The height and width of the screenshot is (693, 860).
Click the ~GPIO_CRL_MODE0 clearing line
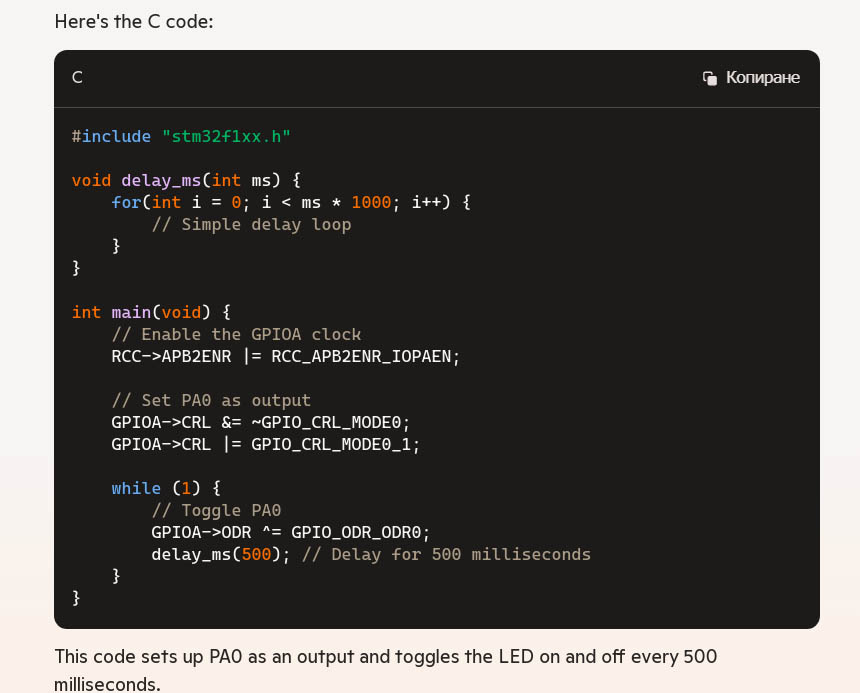pyautogui.click(x=261, y=422)
